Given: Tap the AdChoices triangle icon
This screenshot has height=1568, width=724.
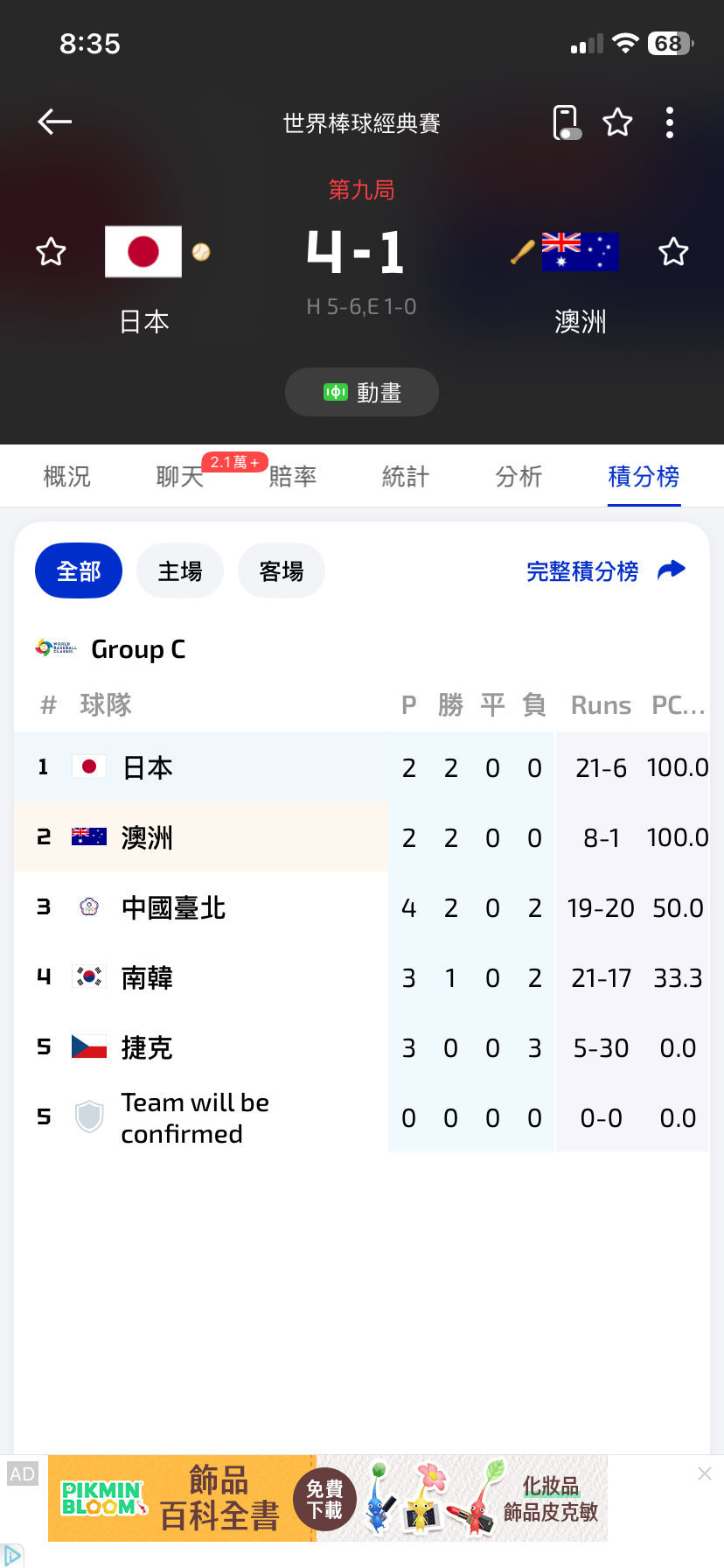Looking at the screenshot, I should coord(12,1556).
